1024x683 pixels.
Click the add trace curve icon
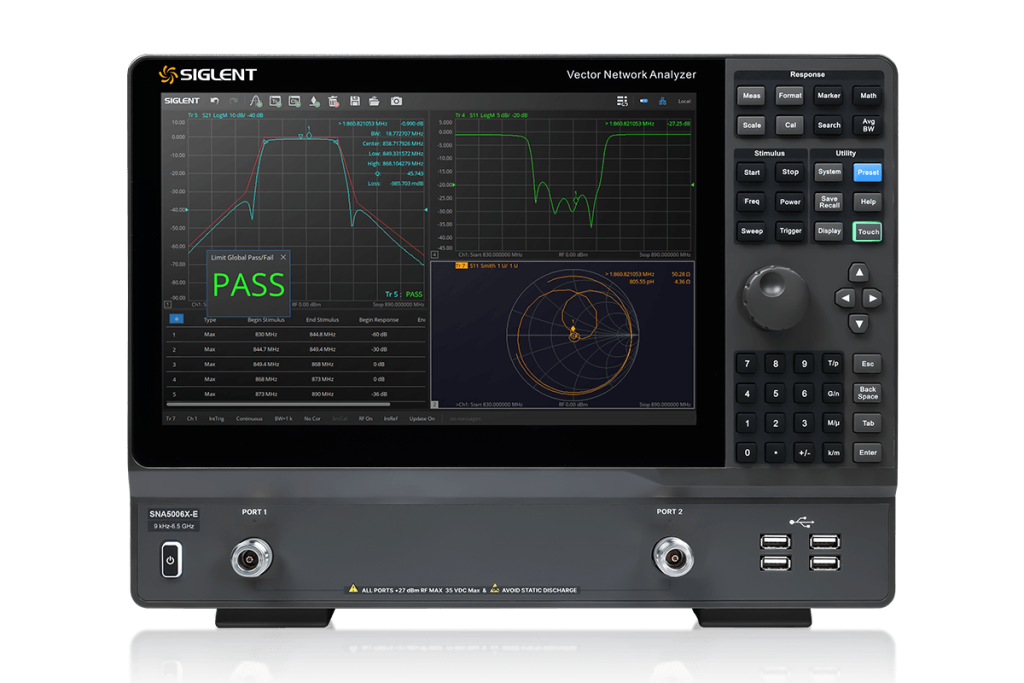(256, 101)
